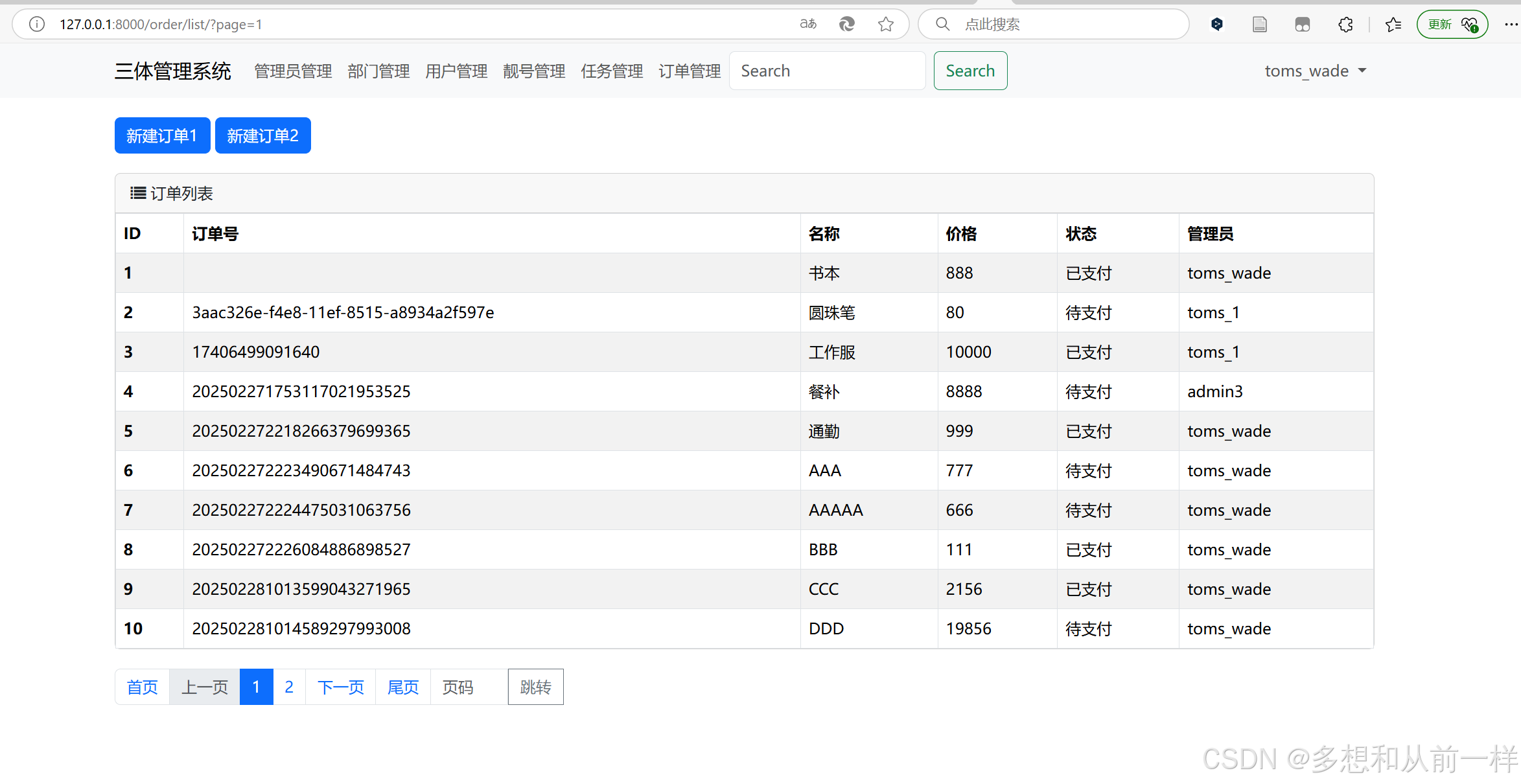
Task: Click the translate page icon
Action: pyautogui.click(x=807, y=25)
